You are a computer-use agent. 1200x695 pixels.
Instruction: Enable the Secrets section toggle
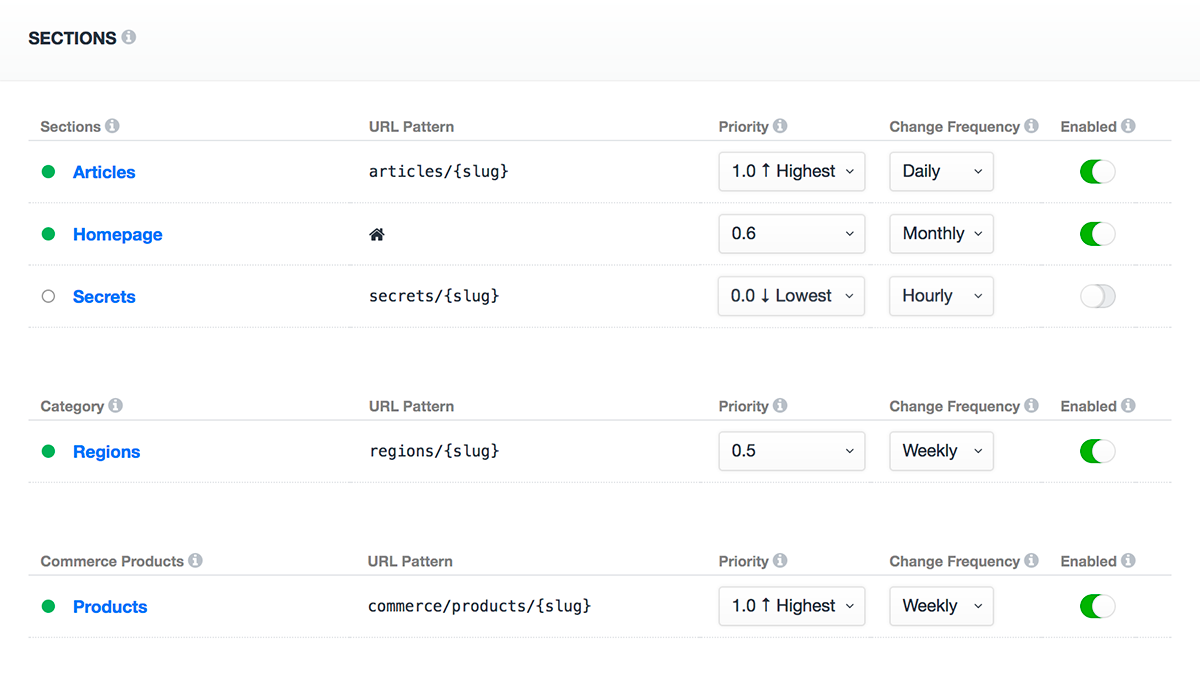click(x=1097, y=296)
